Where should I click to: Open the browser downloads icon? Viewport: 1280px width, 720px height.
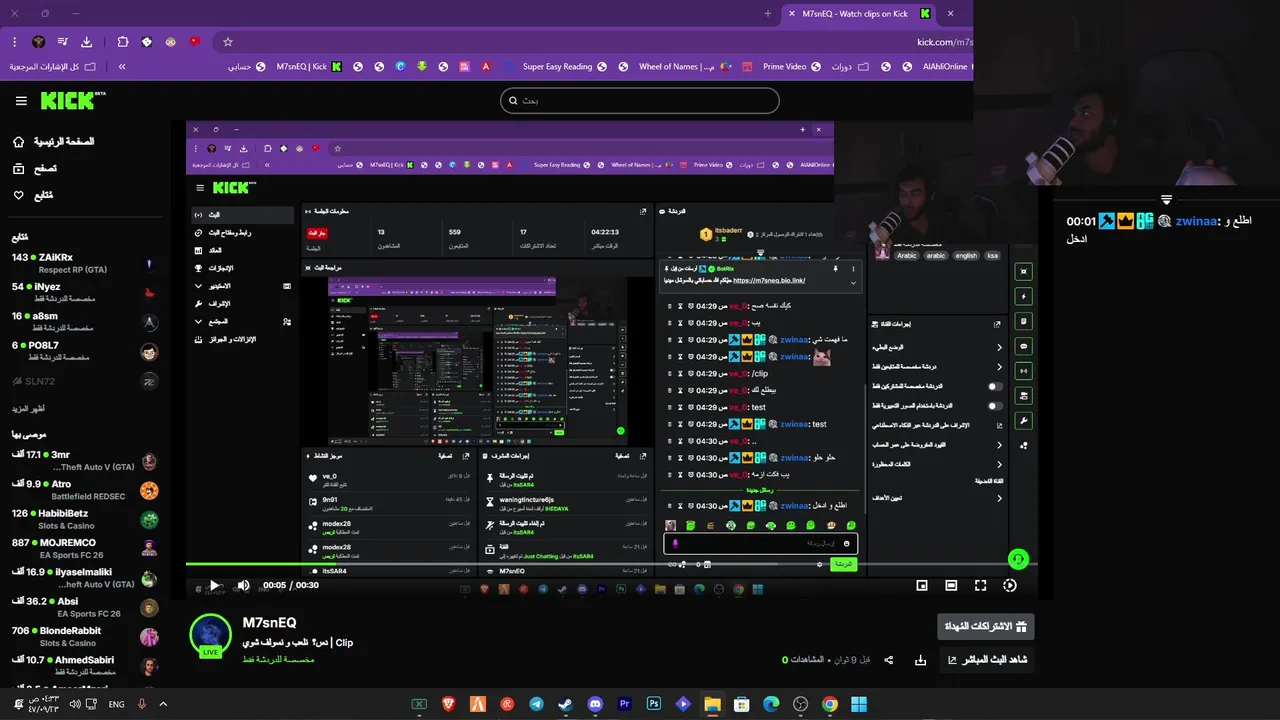[x=87, y=42]
